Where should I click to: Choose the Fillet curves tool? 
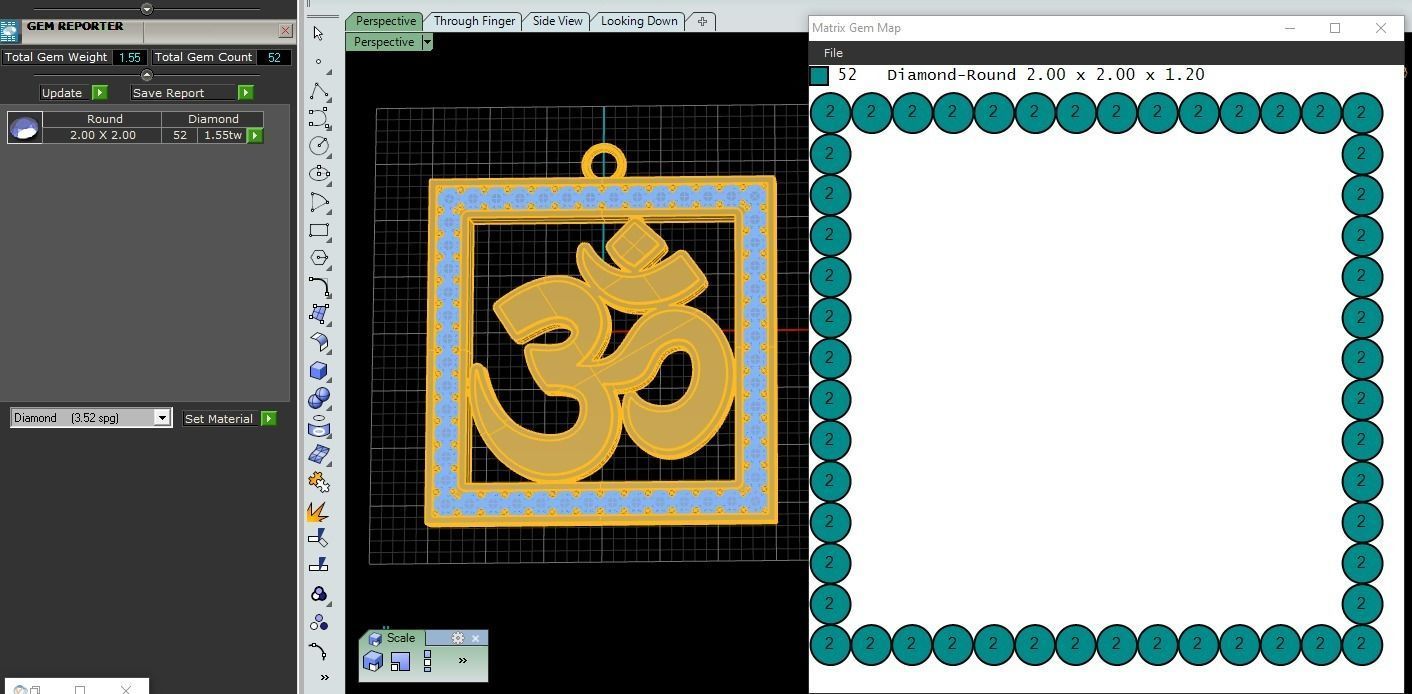(319, 286)
